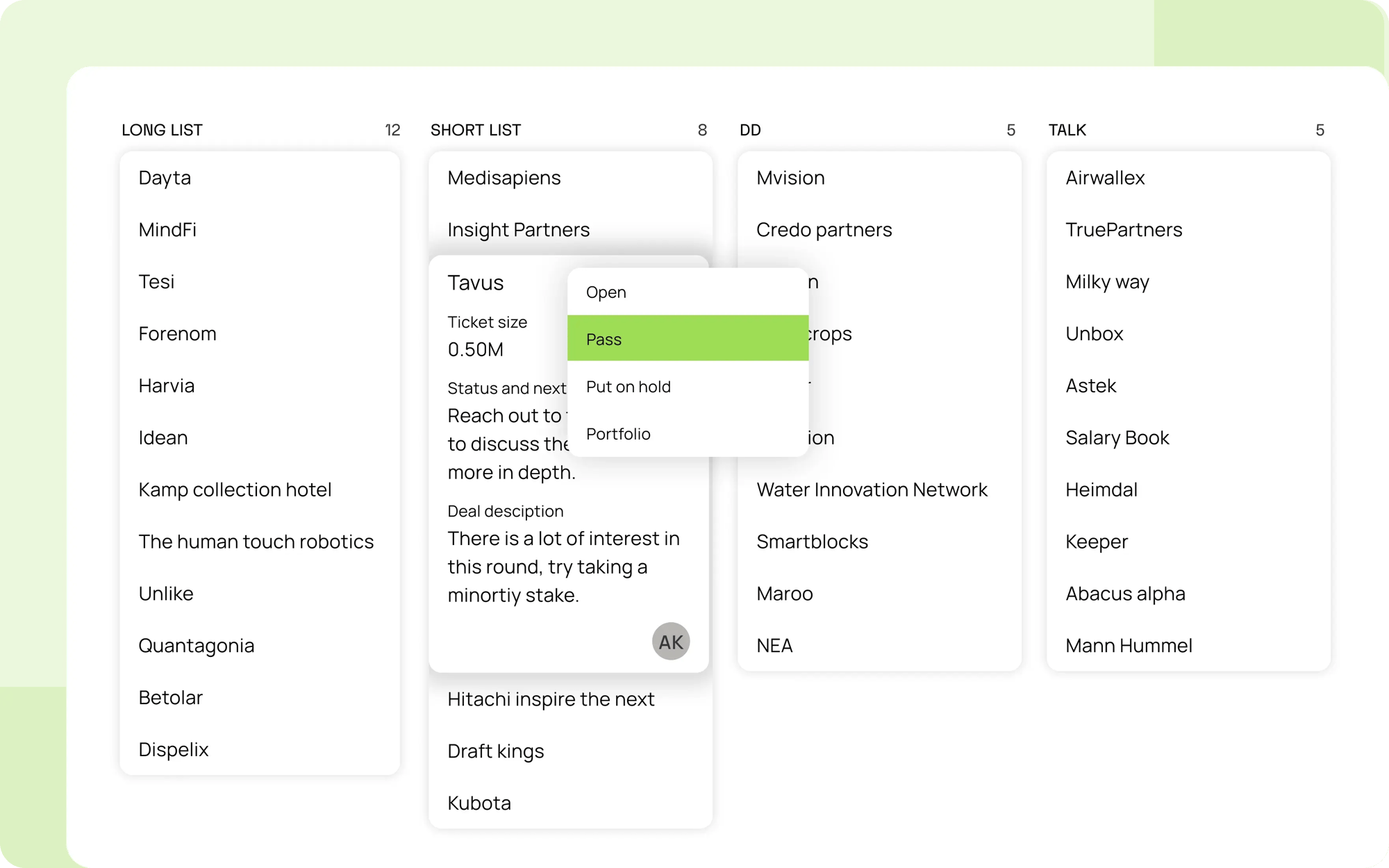Select Harvia in Long List
The image size is (1389, 868).
point(166,386)
